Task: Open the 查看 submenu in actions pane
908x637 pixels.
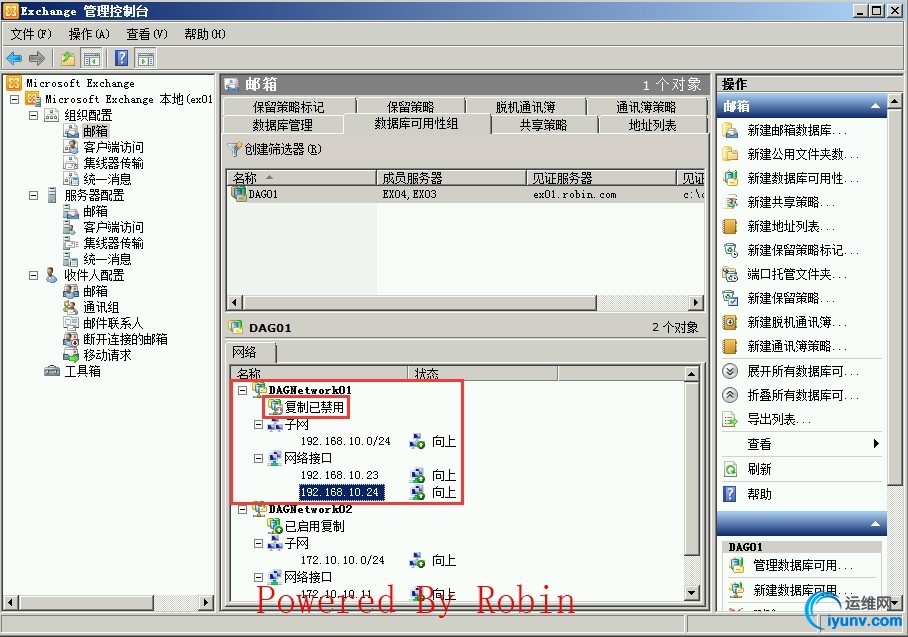Action: 803,444
